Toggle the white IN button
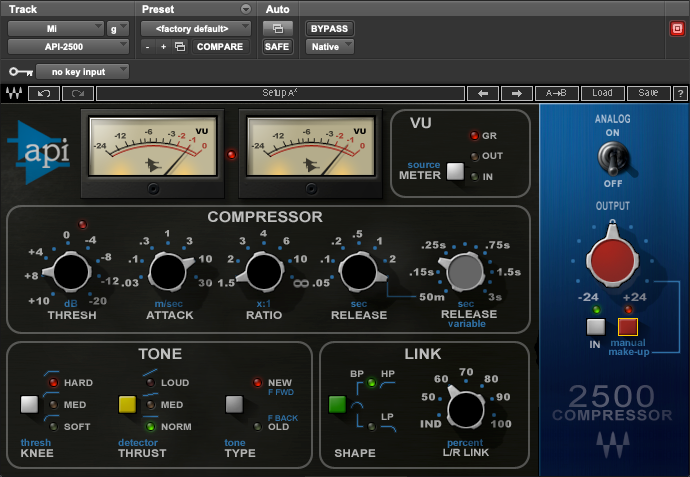The width and height of the screenshot is (690, 477). click(596, 327)
